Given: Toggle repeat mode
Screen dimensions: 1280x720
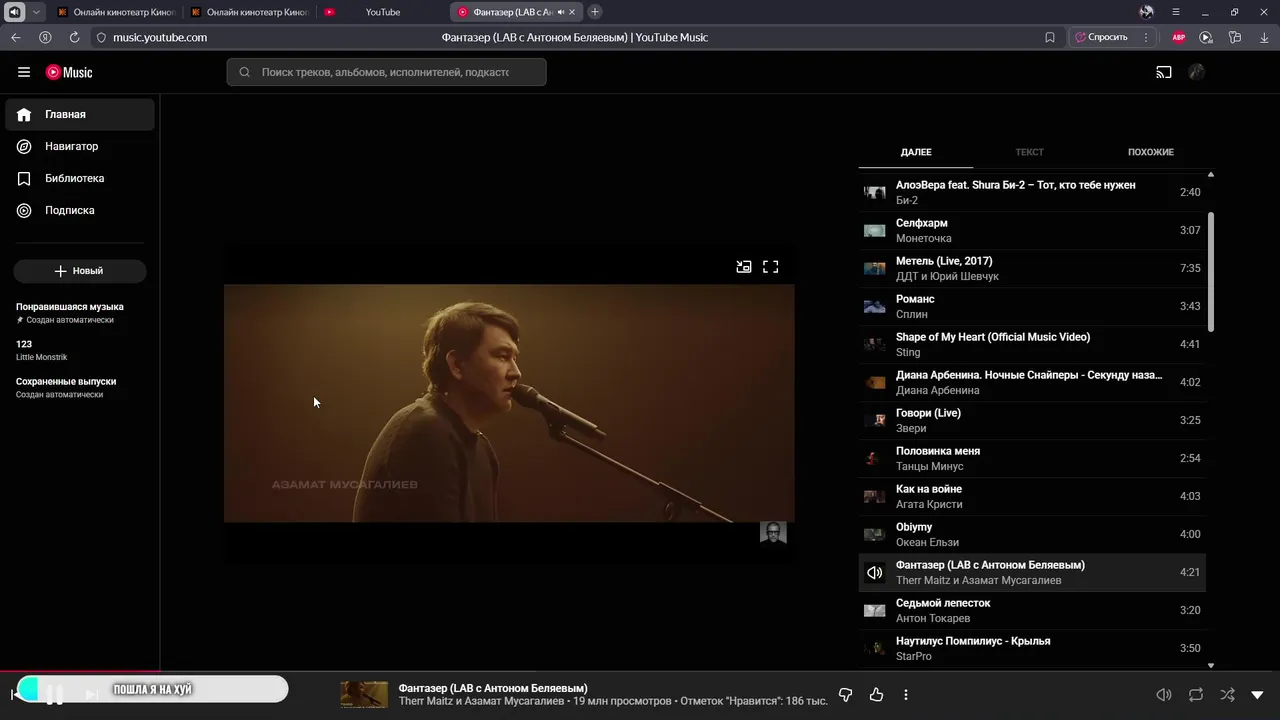Looking at the screenshot, I should click(1196, 694).
